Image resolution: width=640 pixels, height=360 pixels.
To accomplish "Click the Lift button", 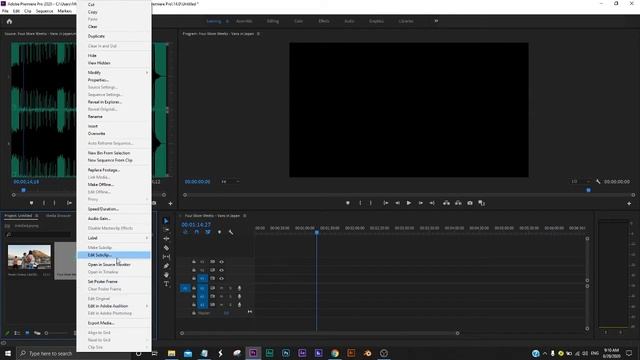I will point(447,203).
